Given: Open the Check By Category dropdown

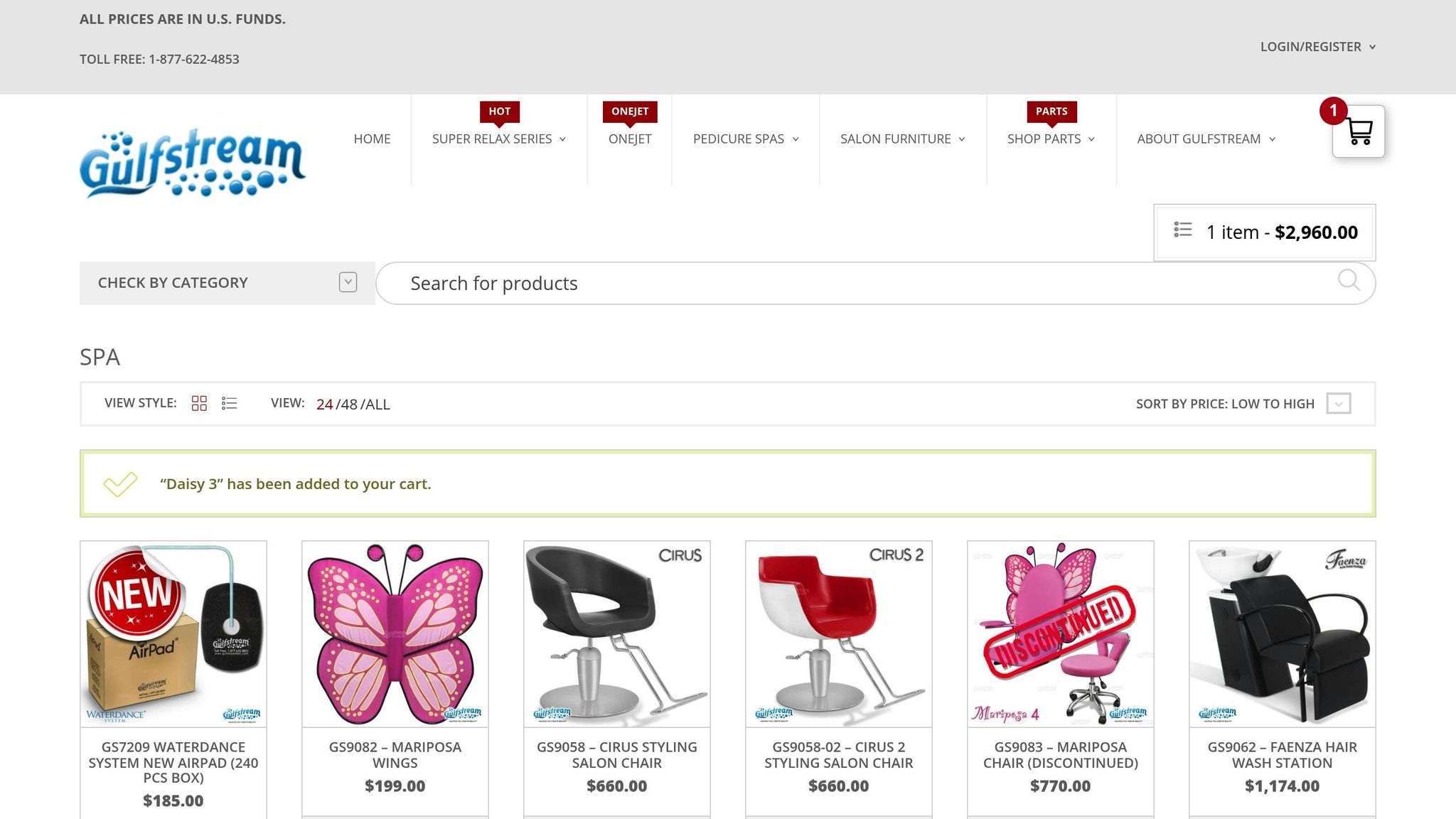Looking at the screenshot, I should [x=227, y=283].
